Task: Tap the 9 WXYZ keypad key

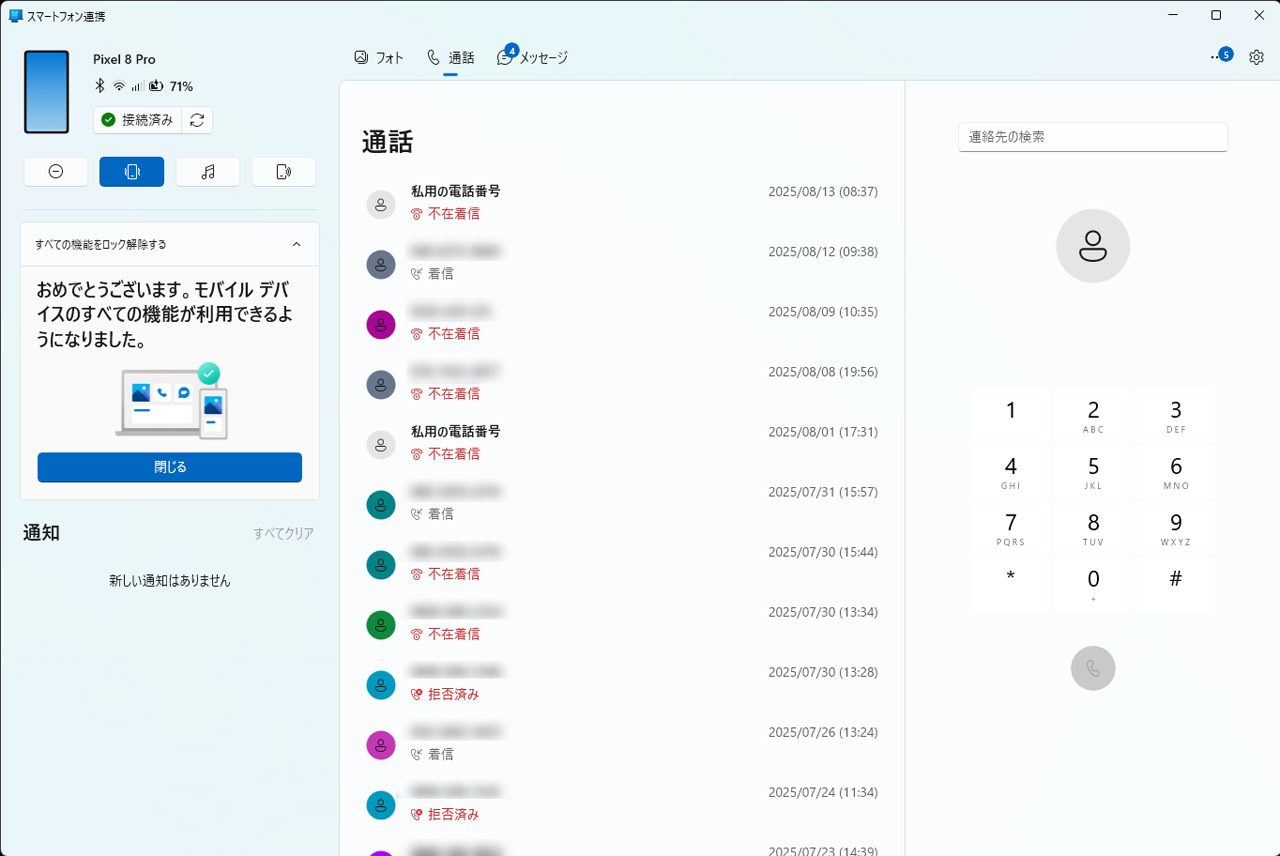Action: [x=1176, y=528]
